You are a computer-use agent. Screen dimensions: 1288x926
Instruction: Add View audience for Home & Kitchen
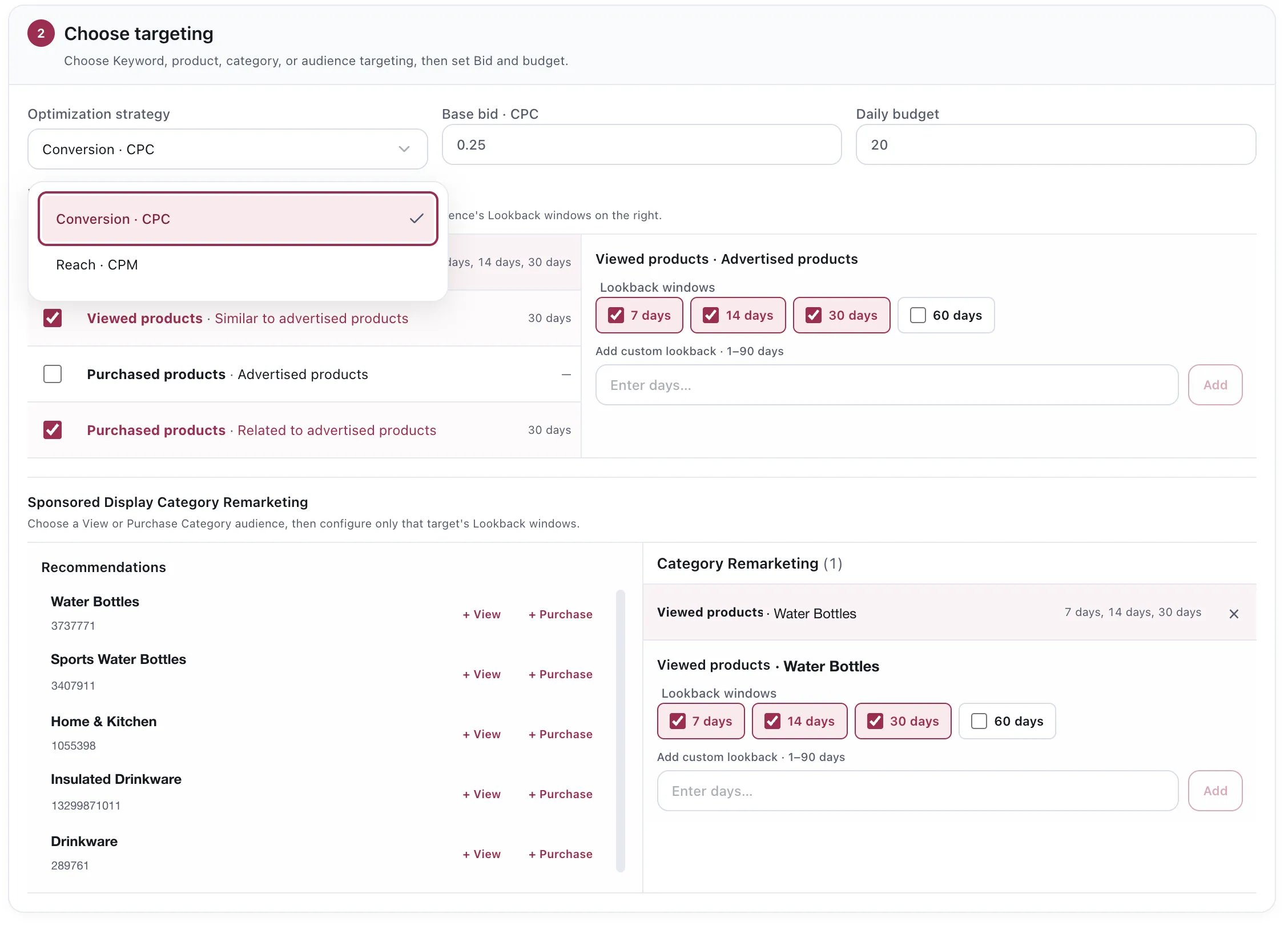tap(481, 735)
